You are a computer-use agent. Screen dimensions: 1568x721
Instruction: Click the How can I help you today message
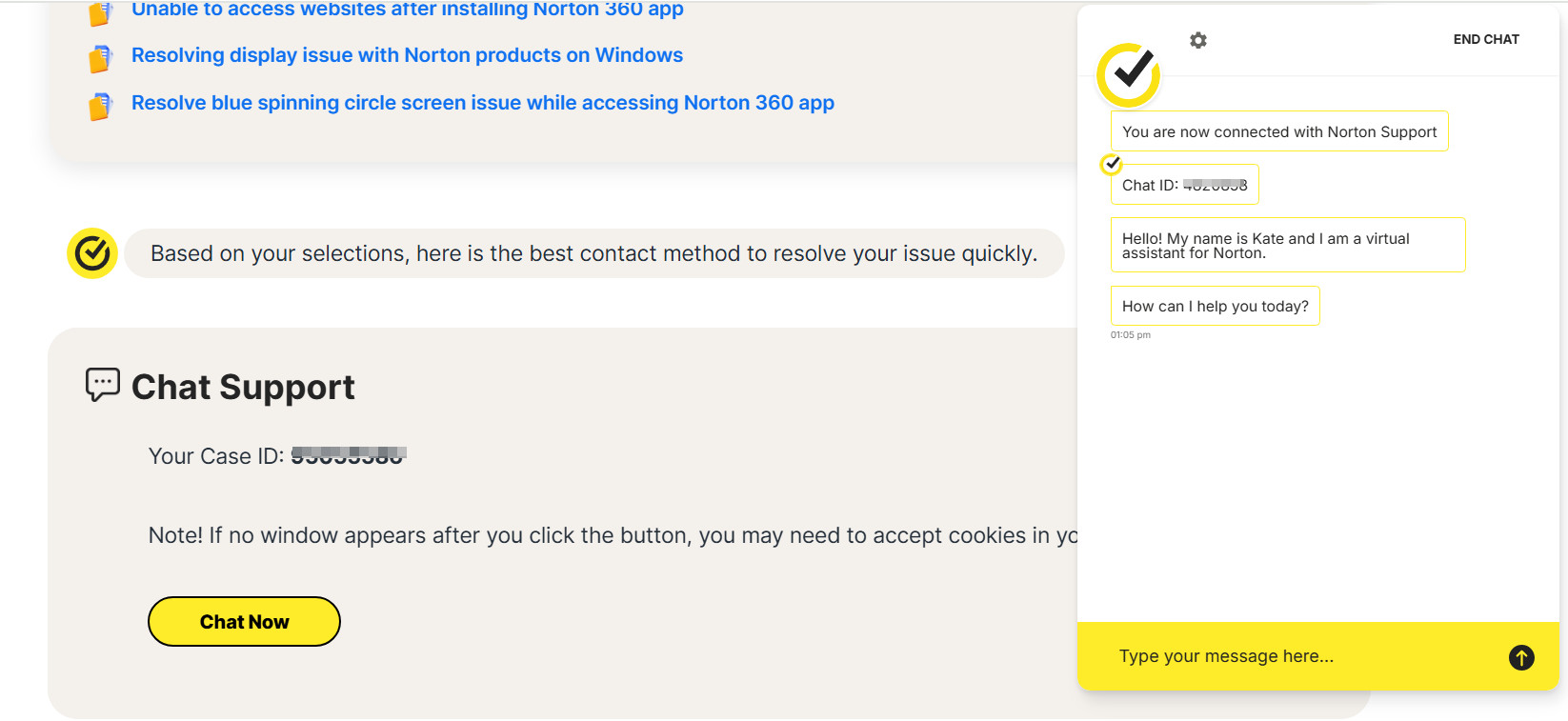coord(1215,306)
